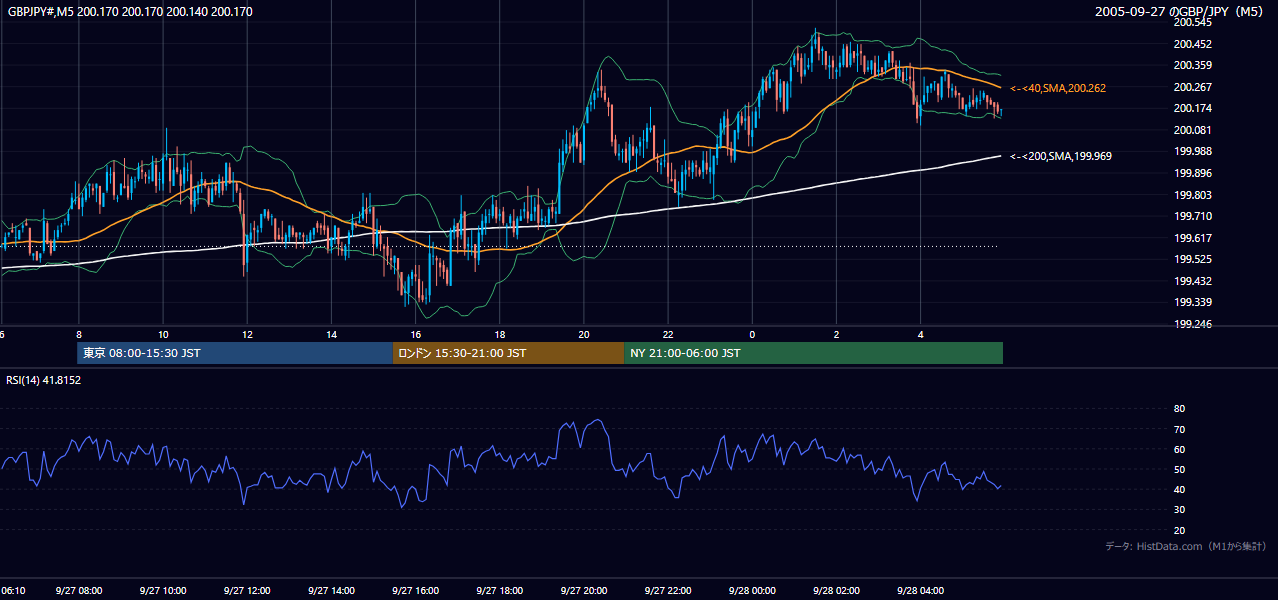Click the 9/27 10:00 time axis label
Image resolution: width=1278 pixels, height=600 pixels.
[162, 591]
